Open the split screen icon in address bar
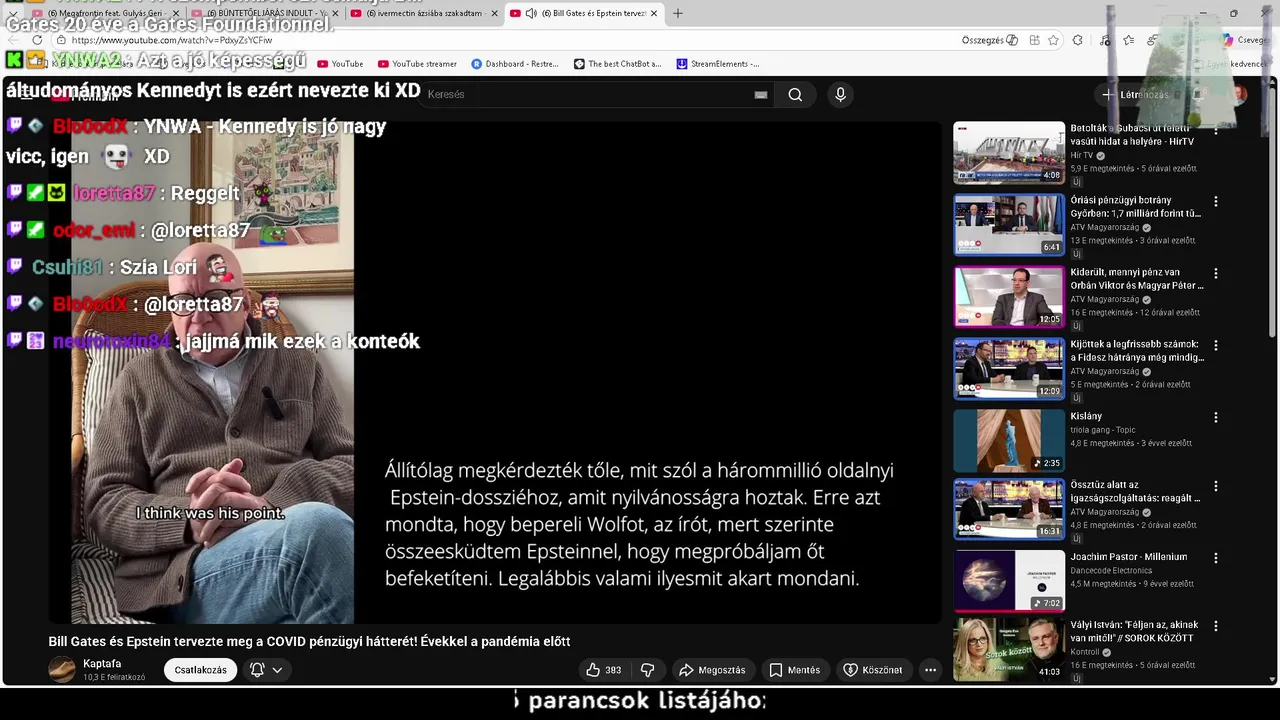The height and width of the screenshot is (720, 1280). (1034, 40)
